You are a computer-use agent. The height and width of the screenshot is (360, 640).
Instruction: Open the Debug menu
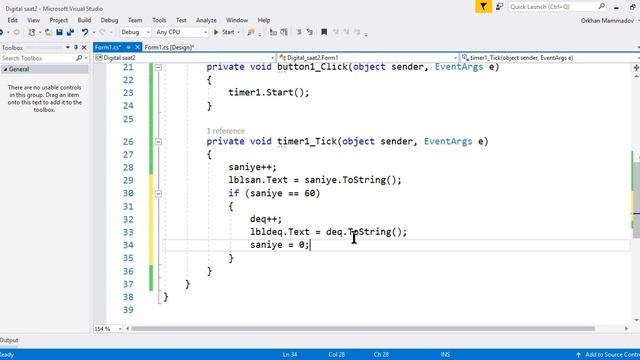[109, 20]
